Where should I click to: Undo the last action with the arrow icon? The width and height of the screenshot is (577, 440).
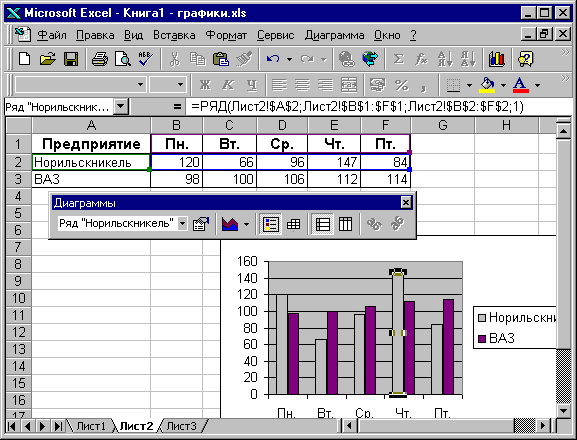tap(273, 59)
